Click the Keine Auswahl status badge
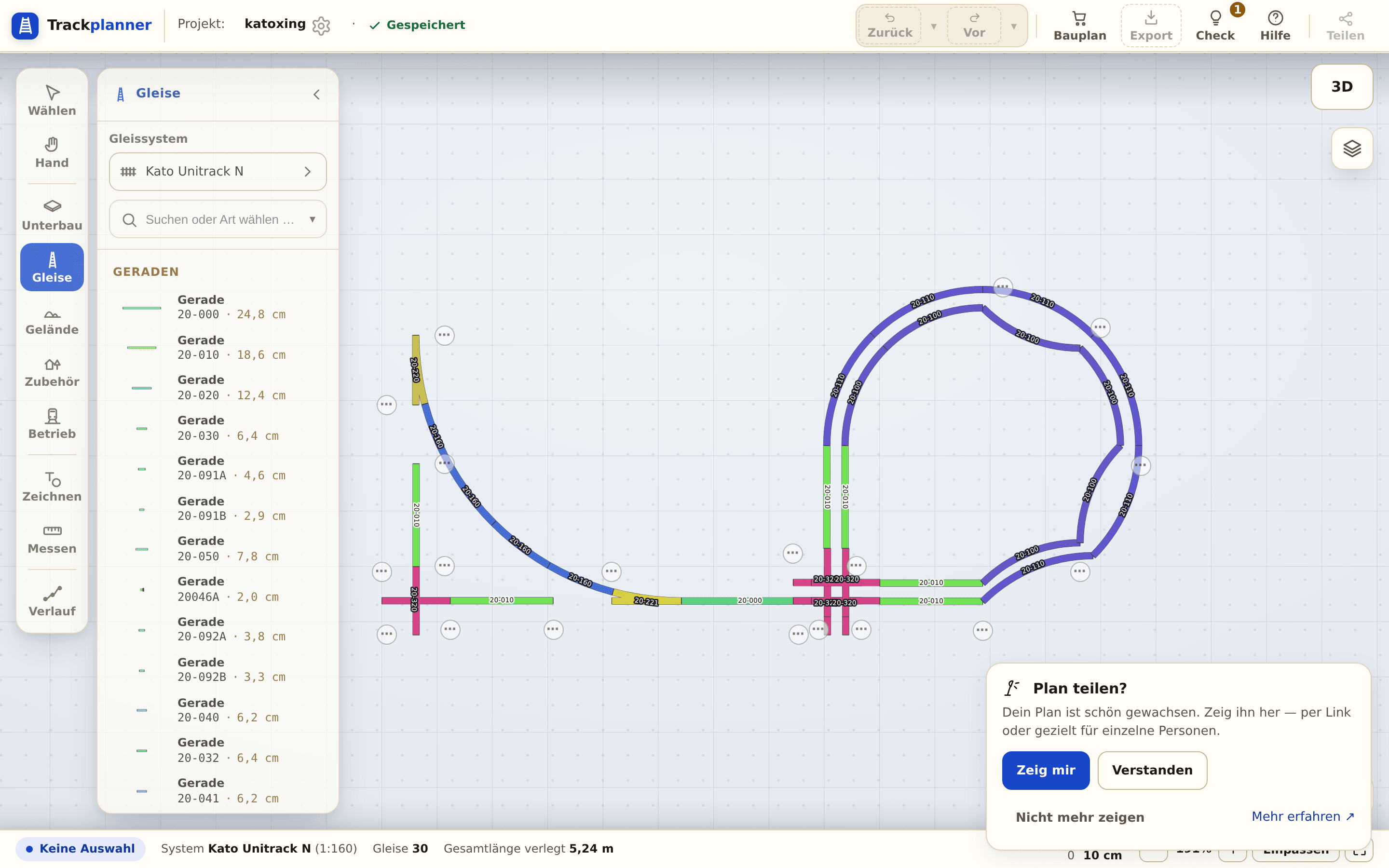1389x868 pixels. pos(81,849)
